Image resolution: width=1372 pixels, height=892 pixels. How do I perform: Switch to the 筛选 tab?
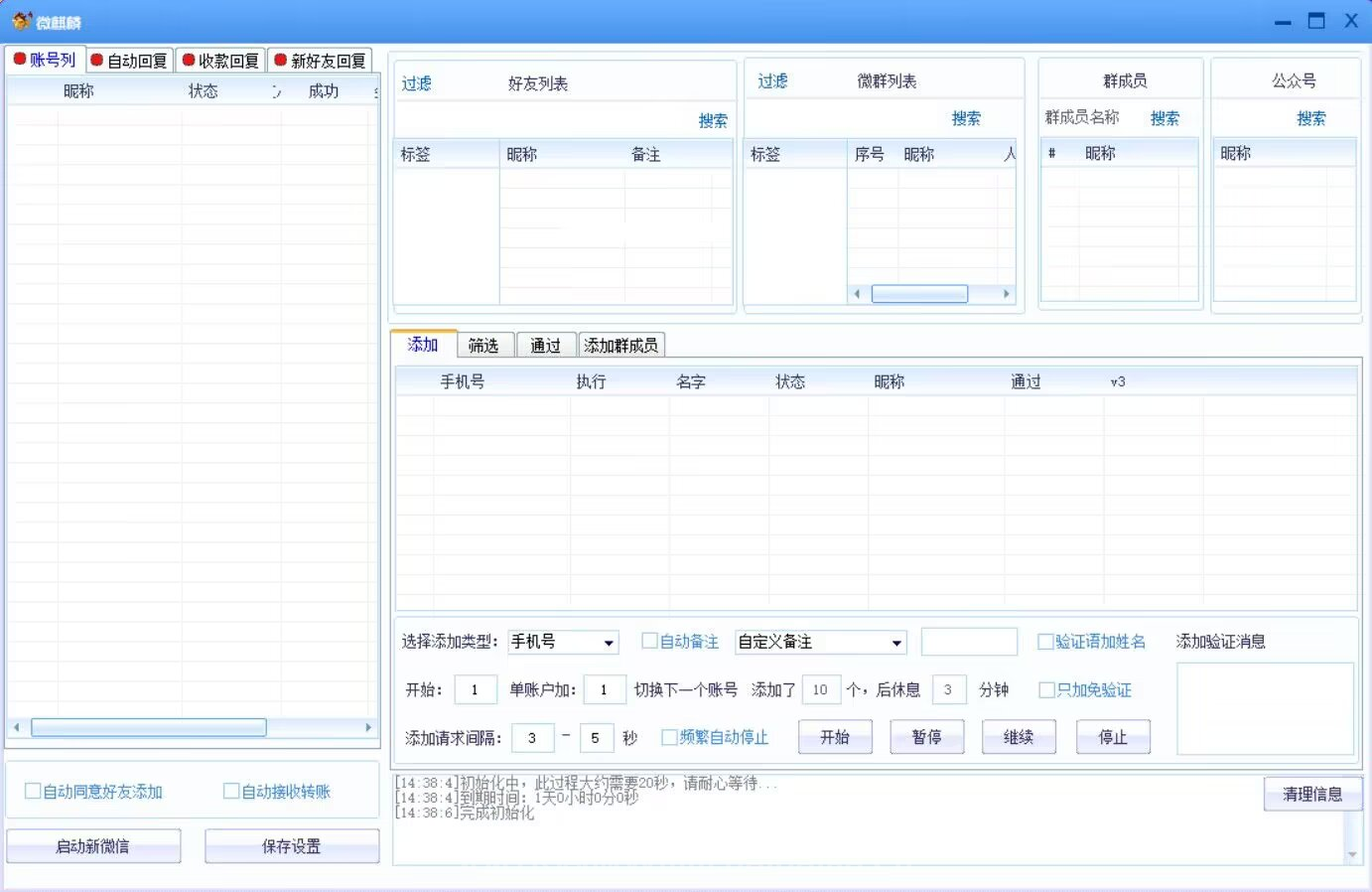483,346
